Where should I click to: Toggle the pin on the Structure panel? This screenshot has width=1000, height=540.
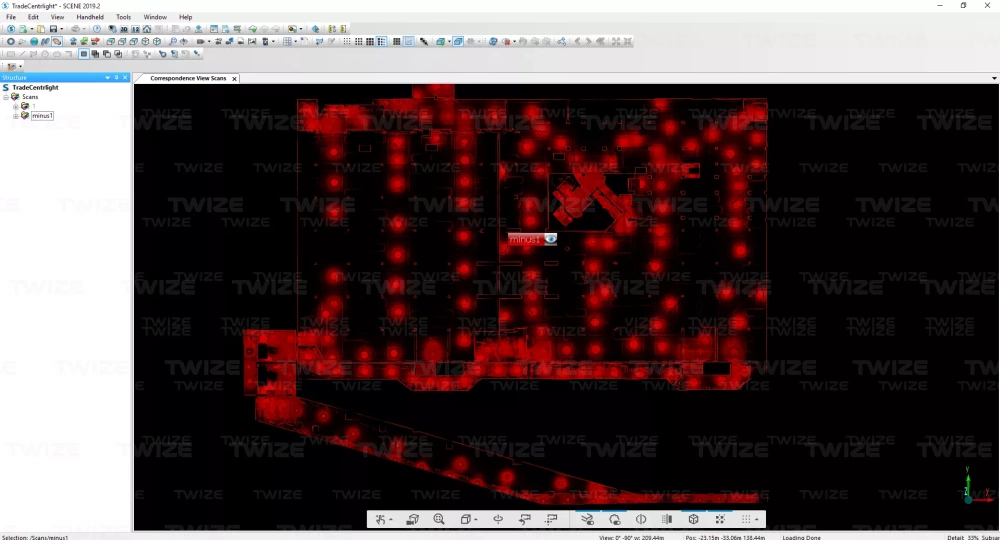pos(116,77)
